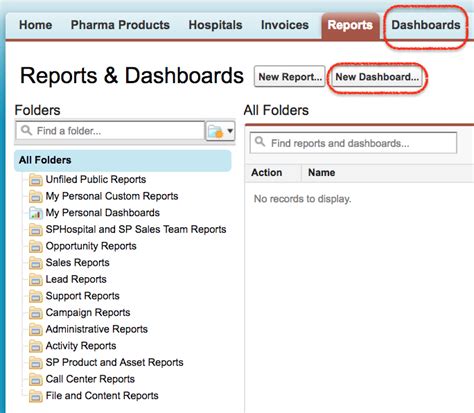474x413 pixels.
Task: Click the My Personal Dashboards chart icon
Action: click(x=36, y=213)
